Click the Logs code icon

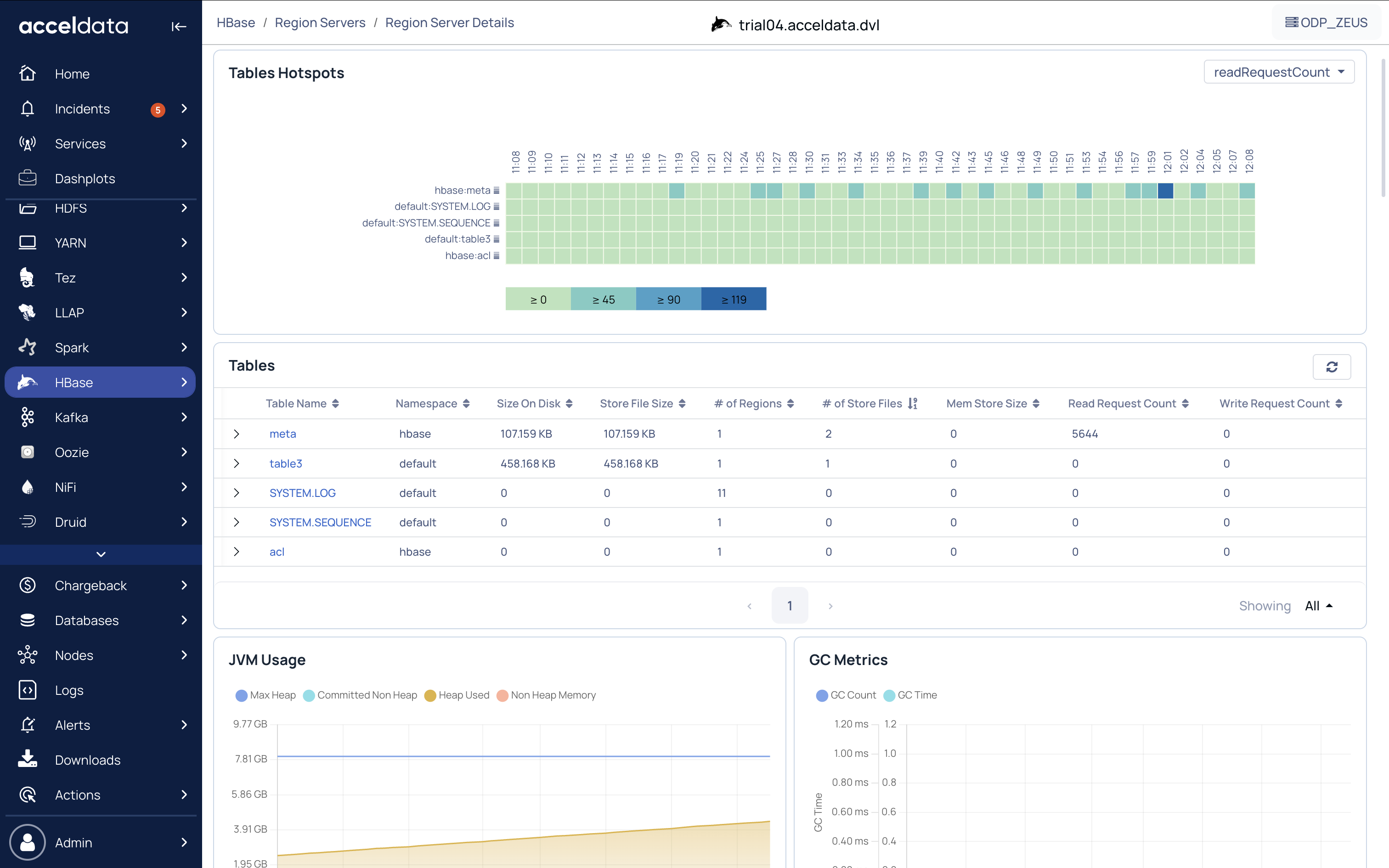coord(28,690)
